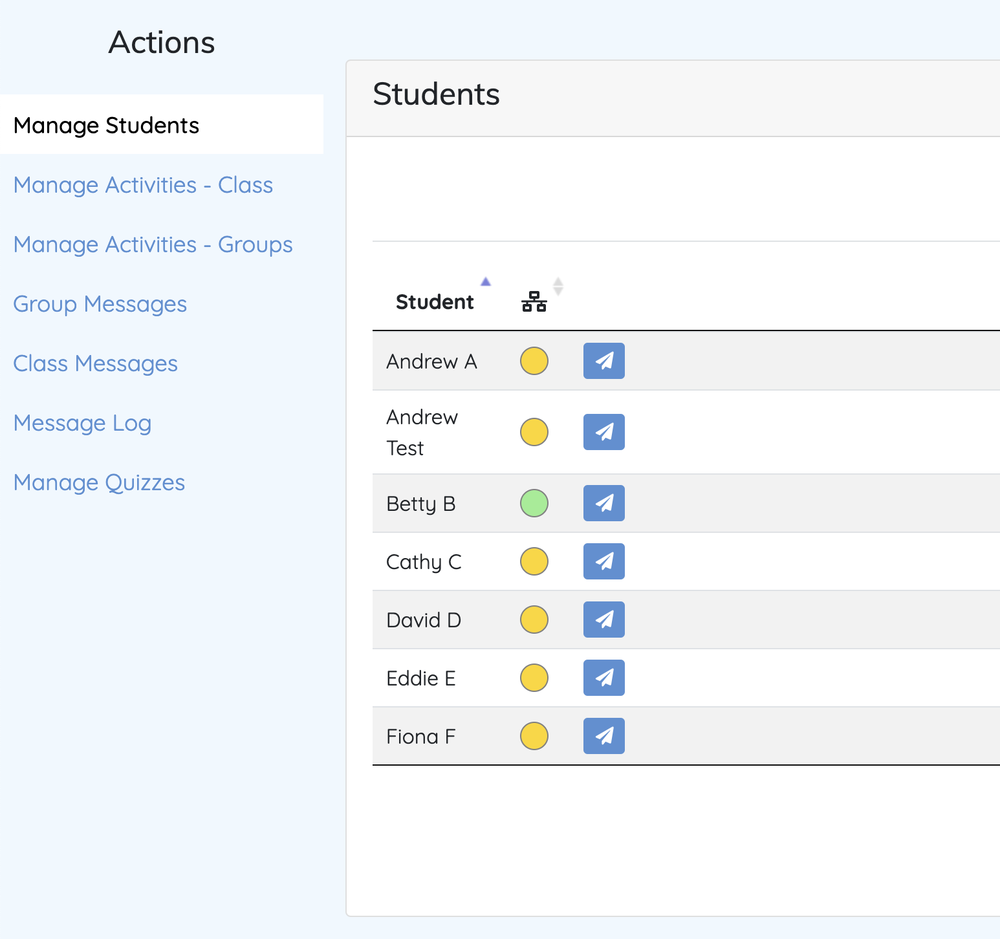Viewport: 1000px width, 939px height.
Task: Open Manage Students section
Action: [x=106, y=125]
